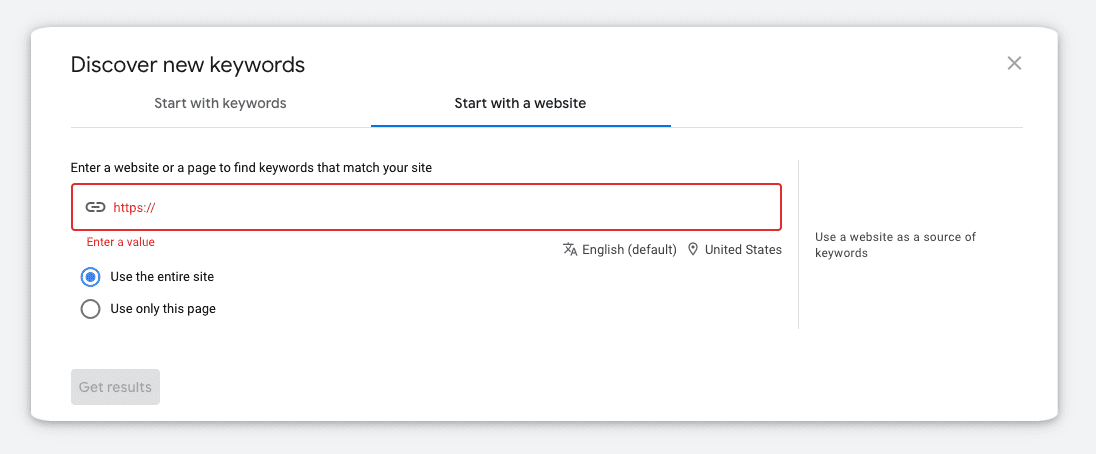Click the Enter a value error message
Viewport: 1096px width, 454px height.
pyautogui.click(x=121, y=242)
